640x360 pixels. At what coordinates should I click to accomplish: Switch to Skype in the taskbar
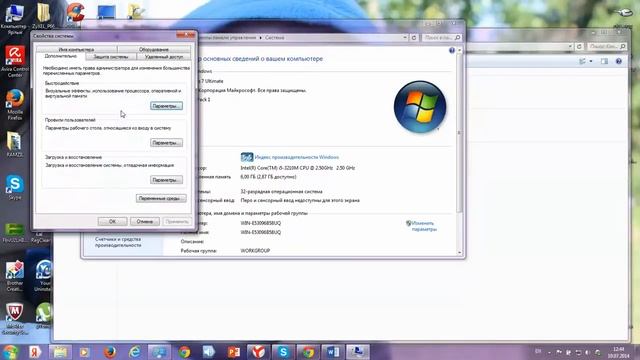coord(283,352)
